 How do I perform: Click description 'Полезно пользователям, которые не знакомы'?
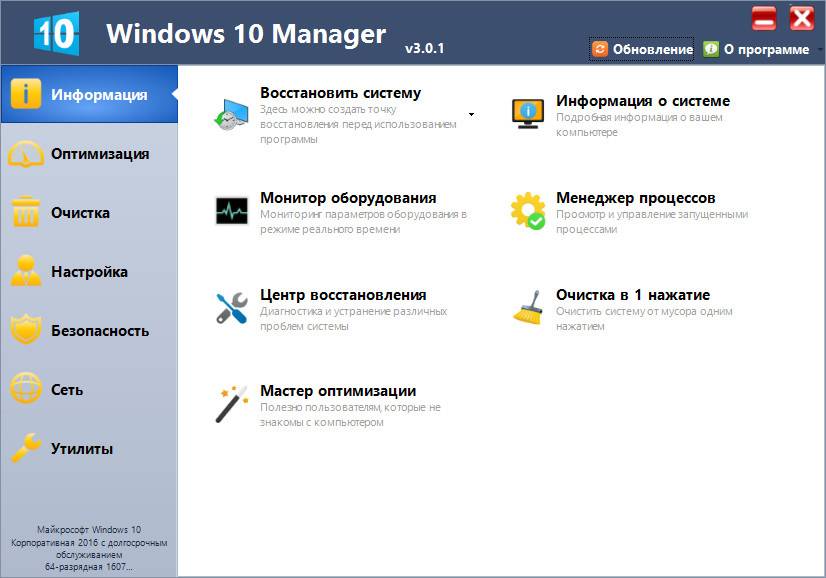tap(350, 415)
